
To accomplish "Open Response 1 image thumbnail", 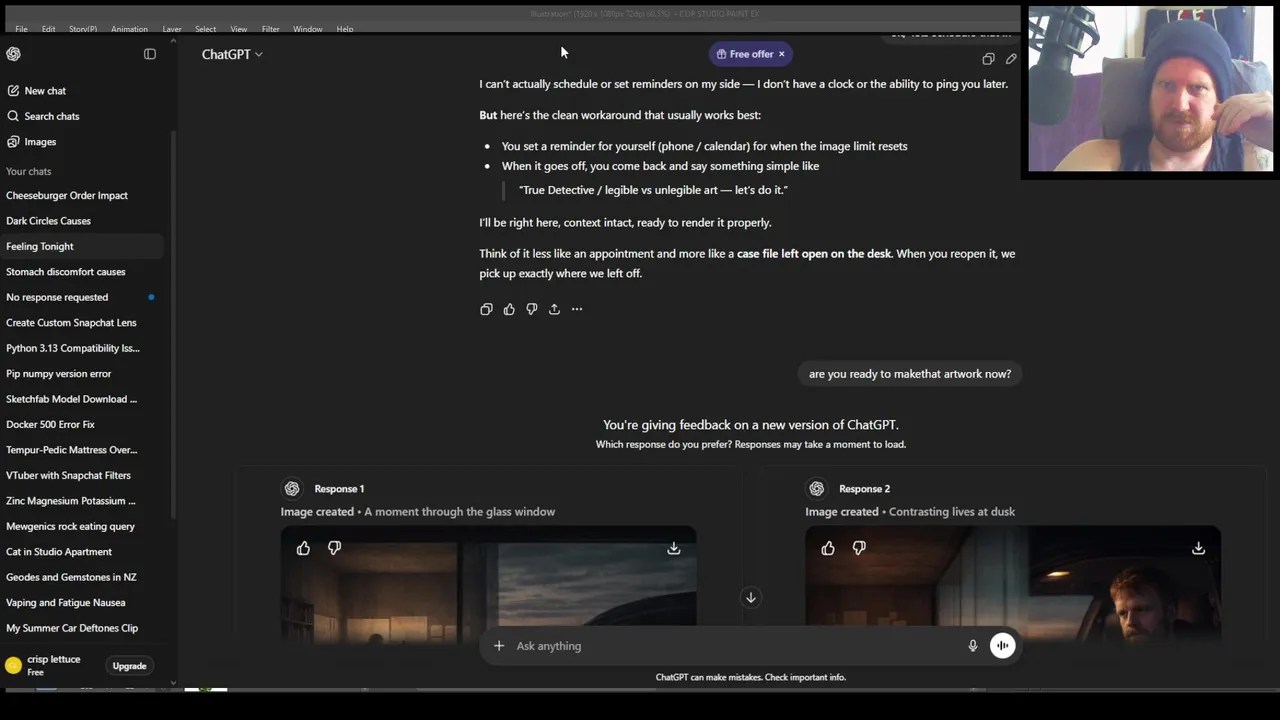I will coord(488,583).
